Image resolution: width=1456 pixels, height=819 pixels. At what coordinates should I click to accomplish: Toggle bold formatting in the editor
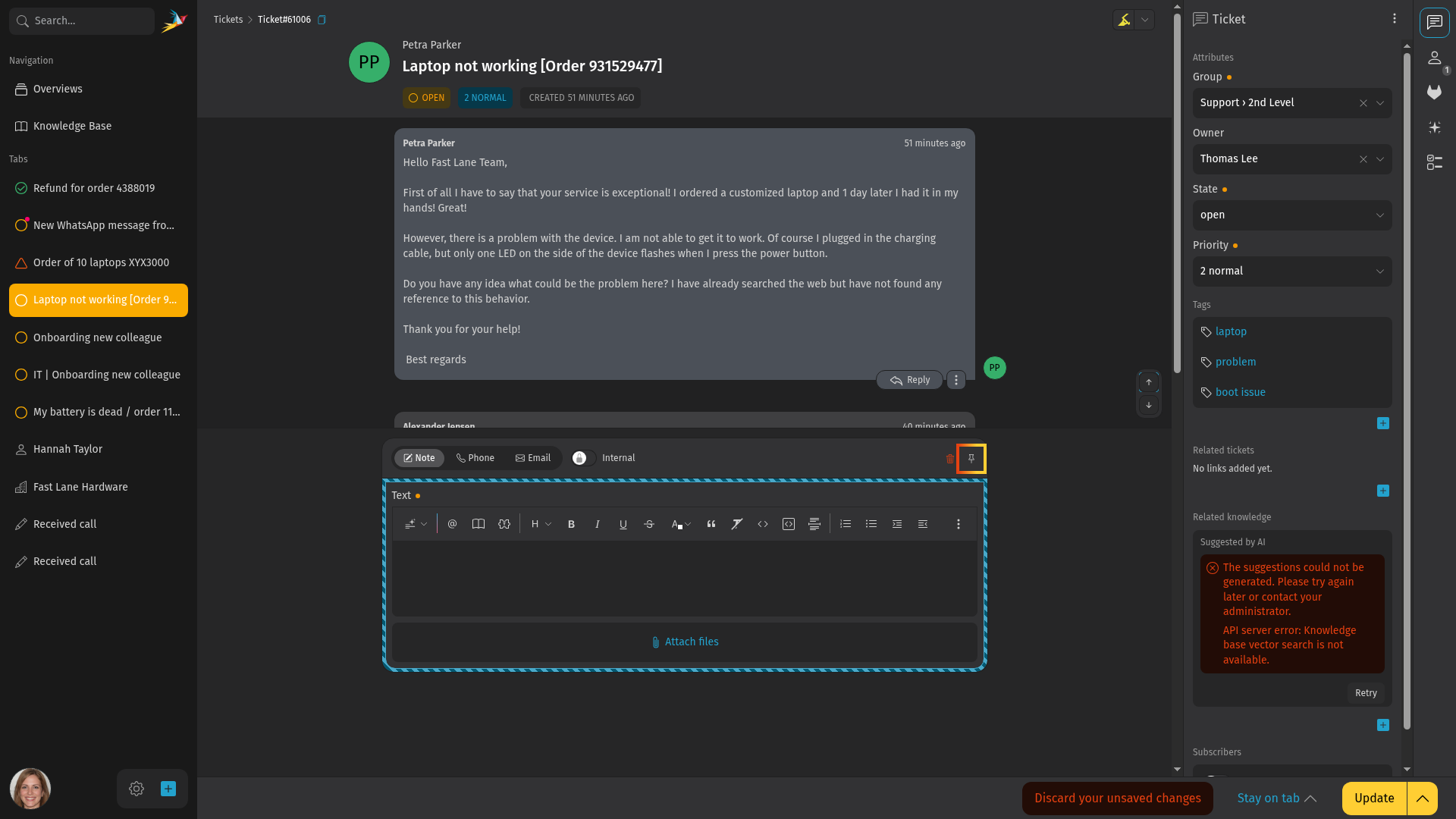point(572,524)
